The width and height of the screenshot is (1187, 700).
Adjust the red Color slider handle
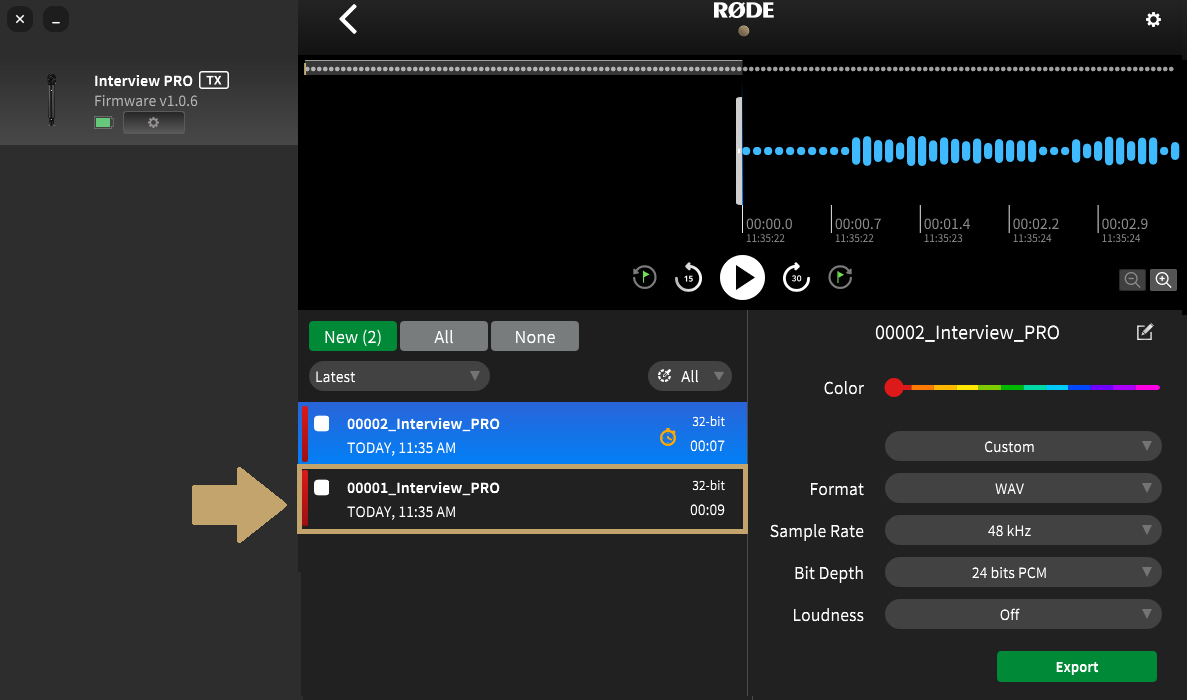click(894, 387)
